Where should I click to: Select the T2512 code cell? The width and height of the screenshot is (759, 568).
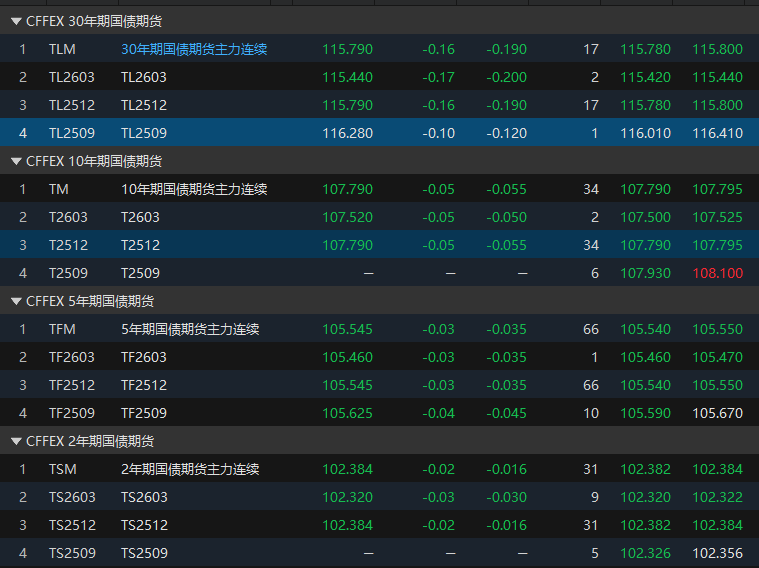coord(68,245)
